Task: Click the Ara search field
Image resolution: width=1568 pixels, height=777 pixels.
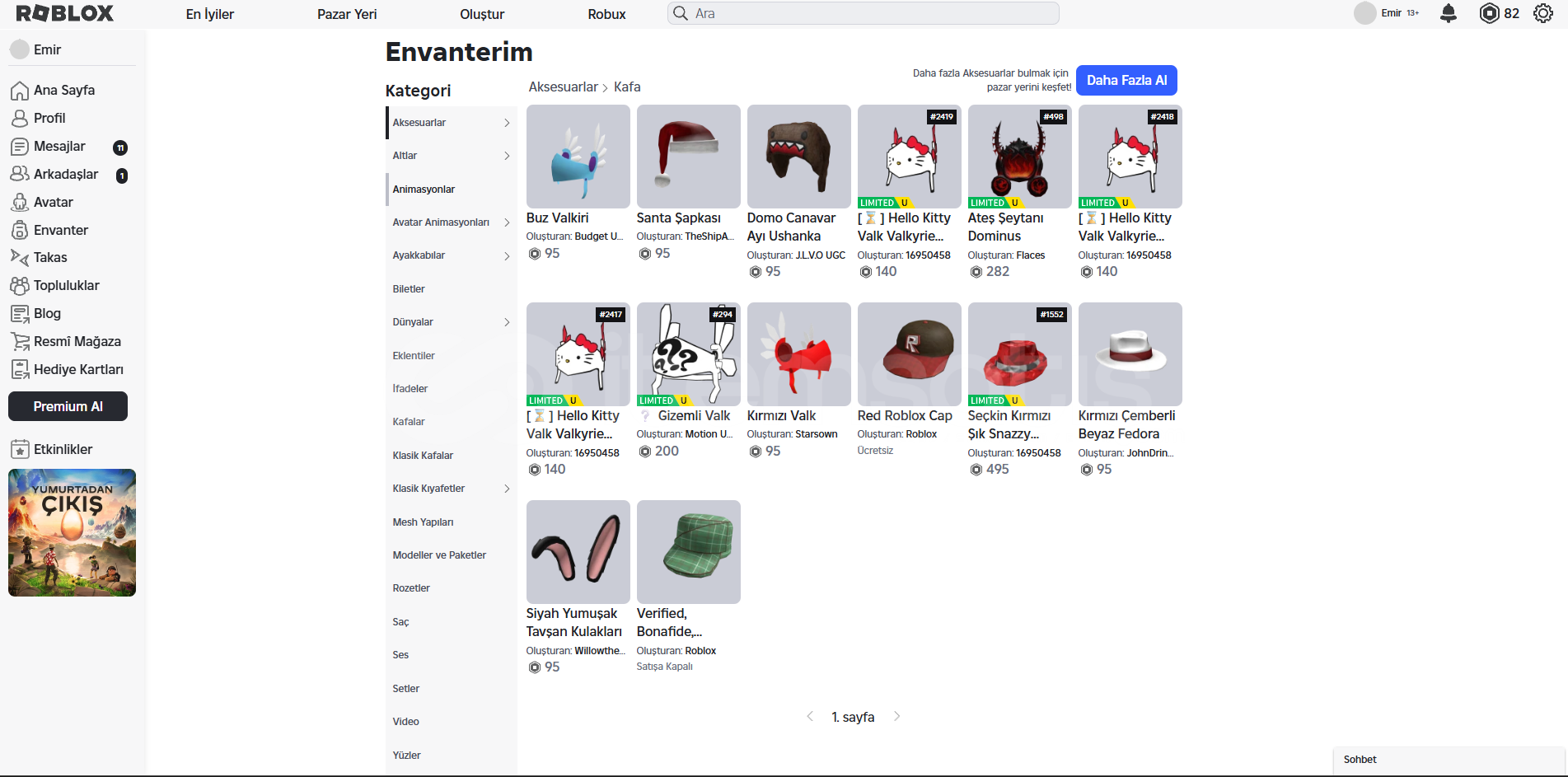Action: tap(864, 13)
